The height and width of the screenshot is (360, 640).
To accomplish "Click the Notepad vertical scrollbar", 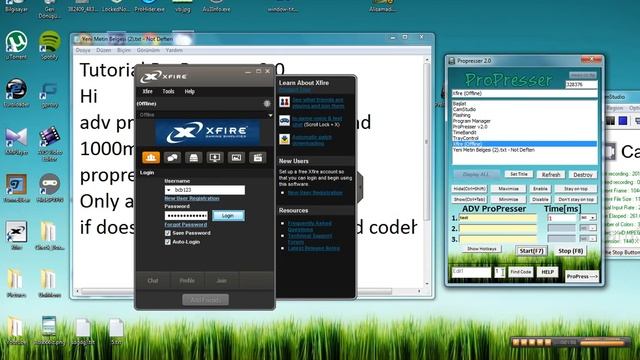I will [x=427, y=171].
